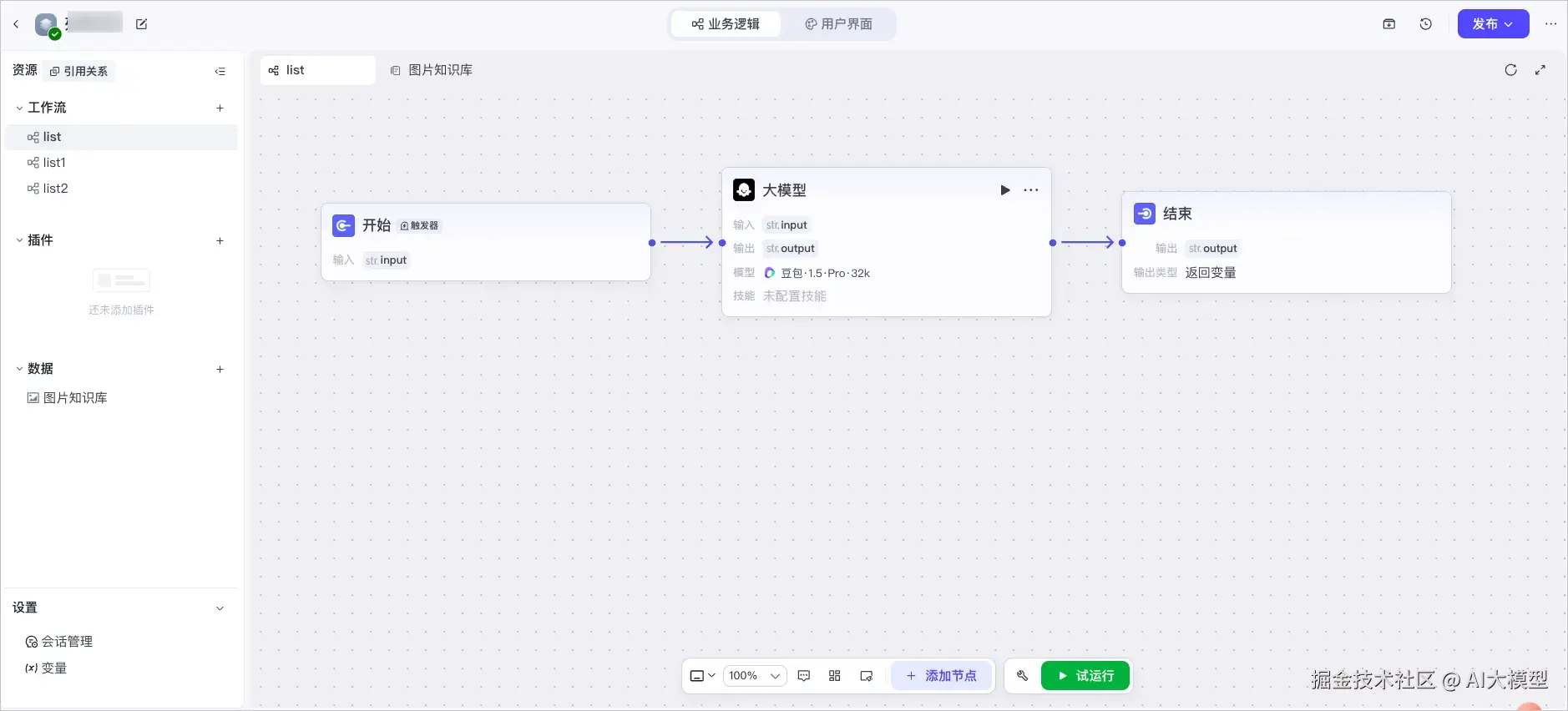The image size is (1568, 711).
Task: Select the 开始 node
Action: coord(486,242)
